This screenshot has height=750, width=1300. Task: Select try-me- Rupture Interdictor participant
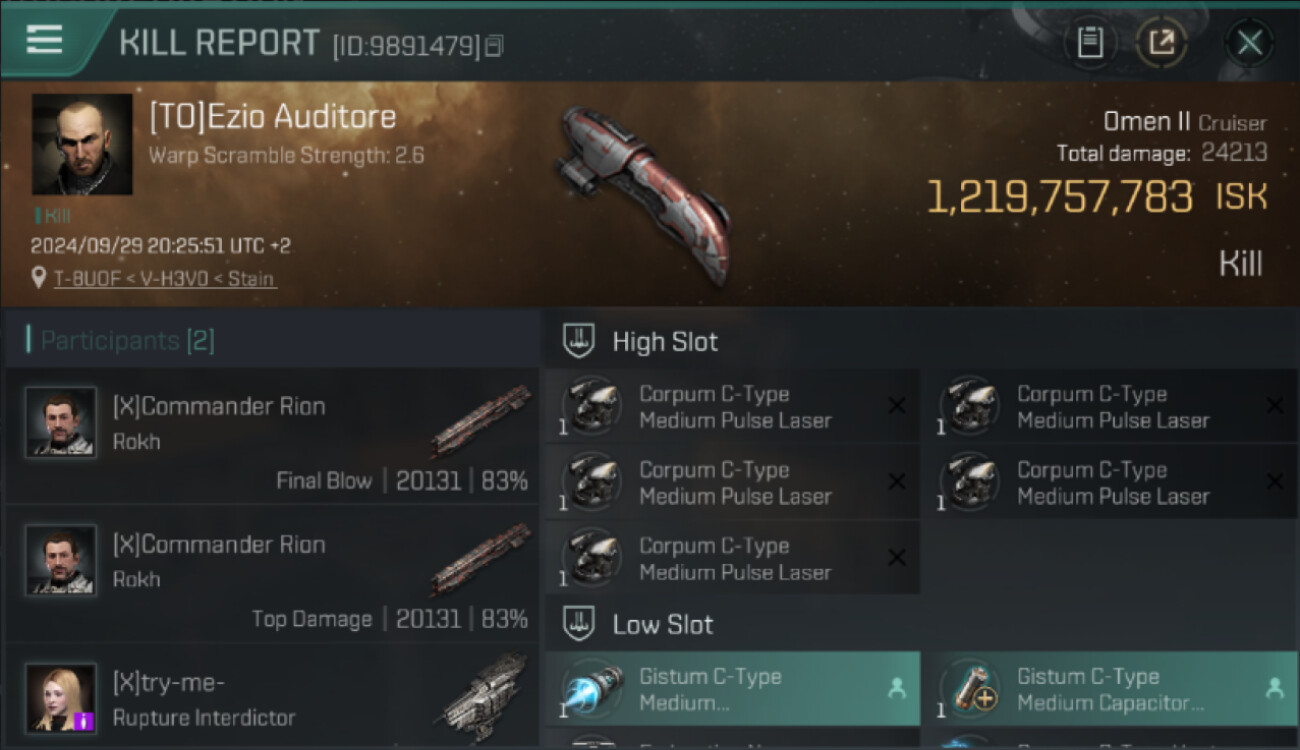point(271,697)
